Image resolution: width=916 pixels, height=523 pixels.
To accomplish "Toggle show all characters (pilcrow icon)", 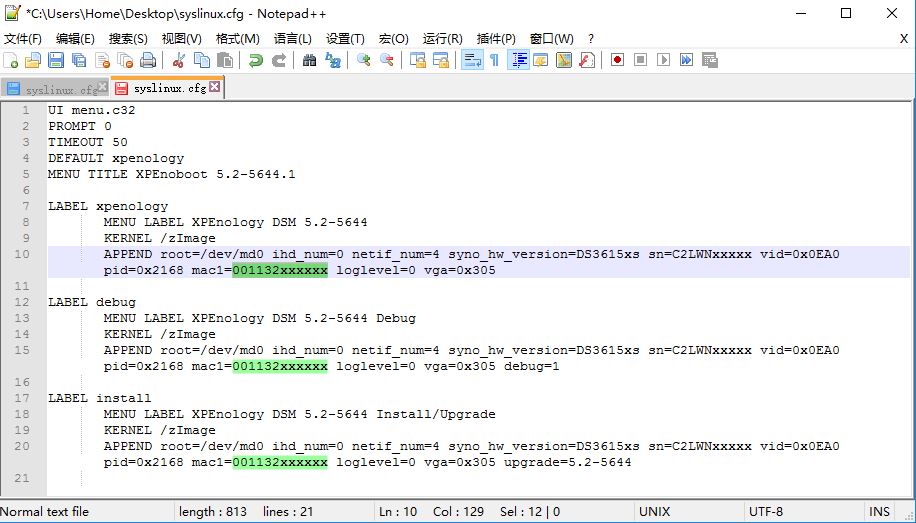I will 495,60.
